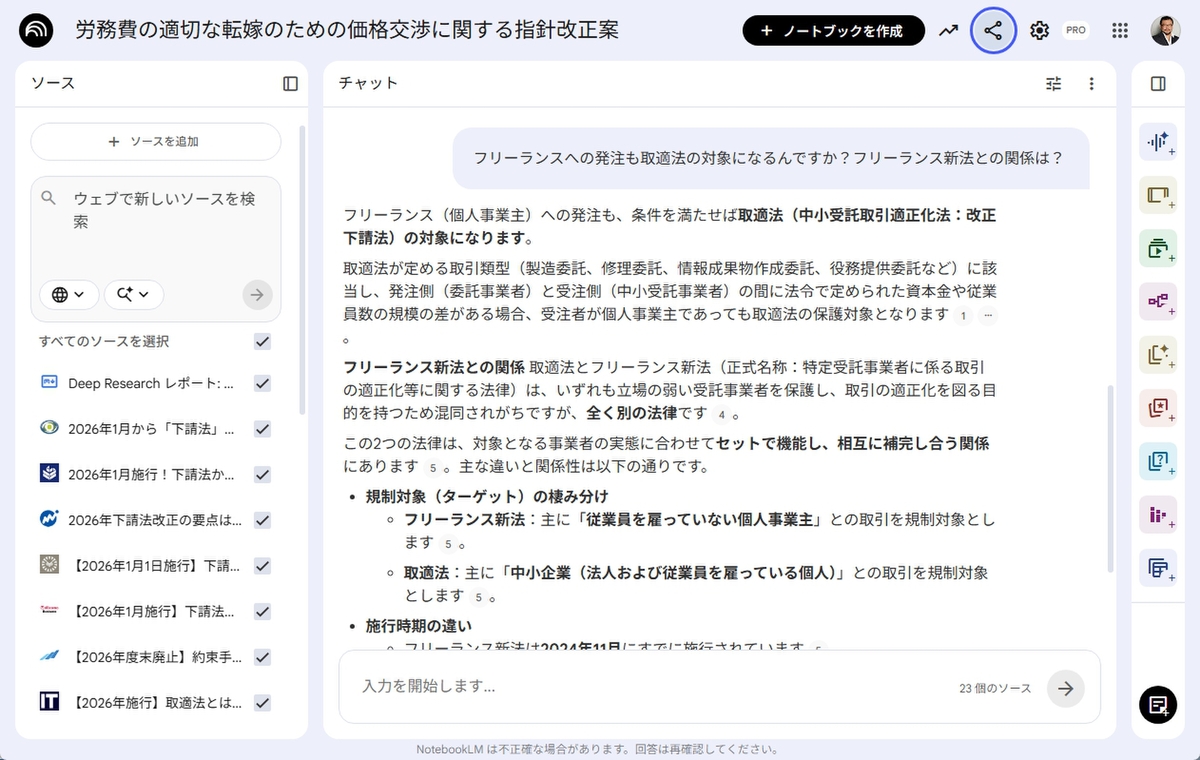Generate a Video Overview
Image resolution: width=1200 pixels, height=760 pixels.
click(x=1158, y=248)
